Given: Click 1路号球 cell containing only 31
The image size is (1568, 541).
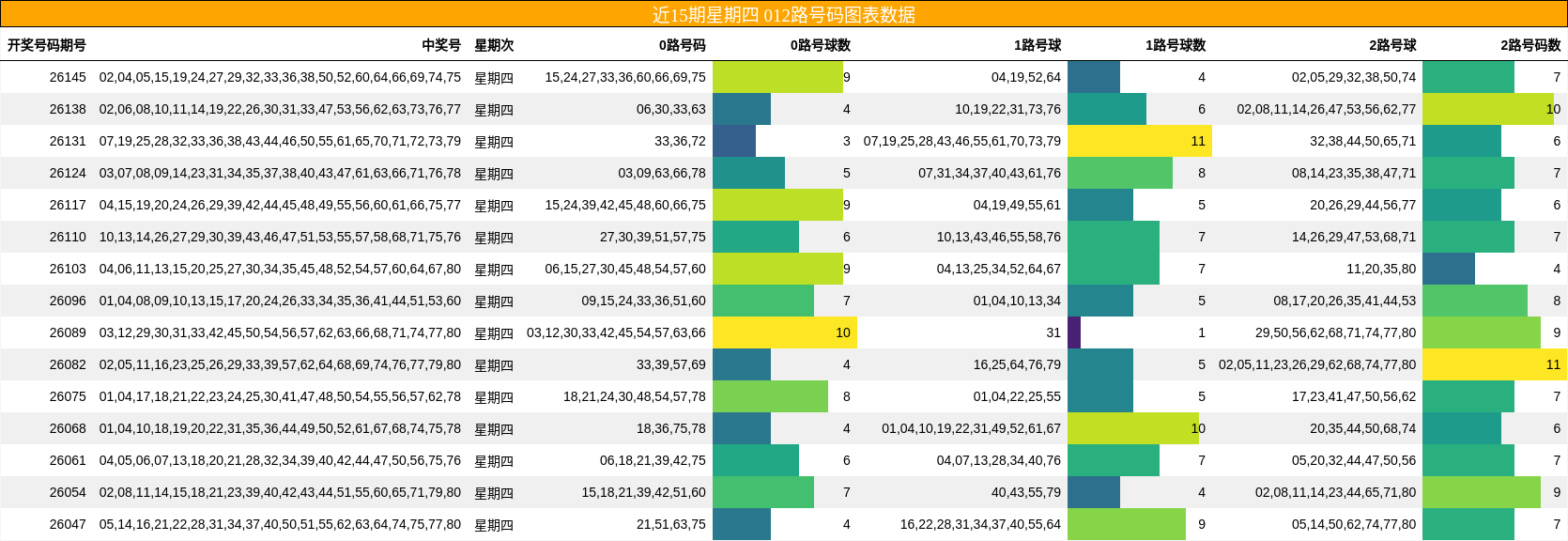Looking at the screenshot, I should (x=1053, y=332).
